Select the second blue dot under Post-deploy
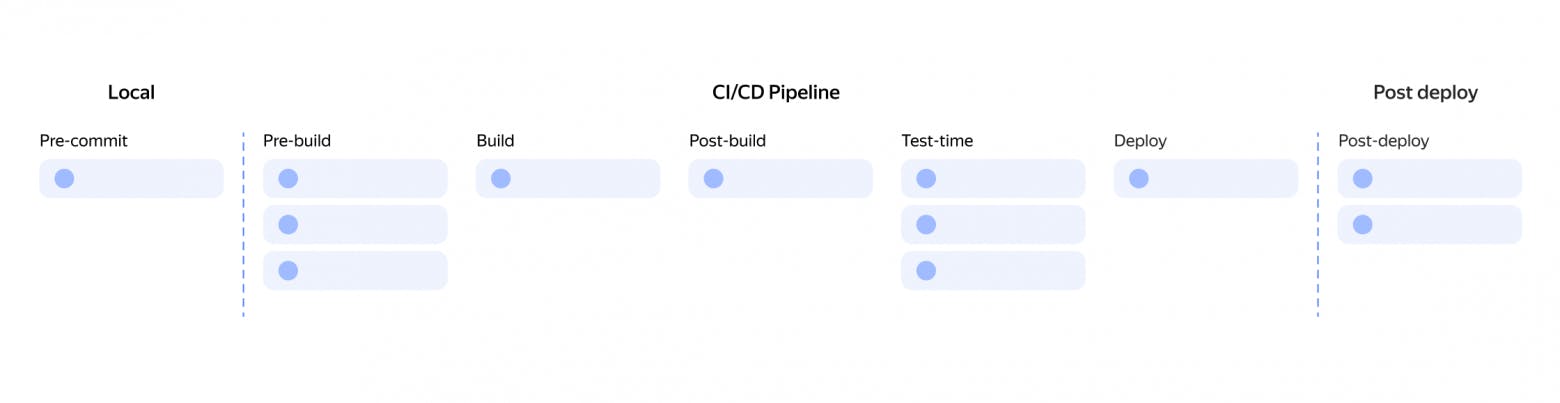Screen dimensions: 1560x403 (x=1363, y=225)
